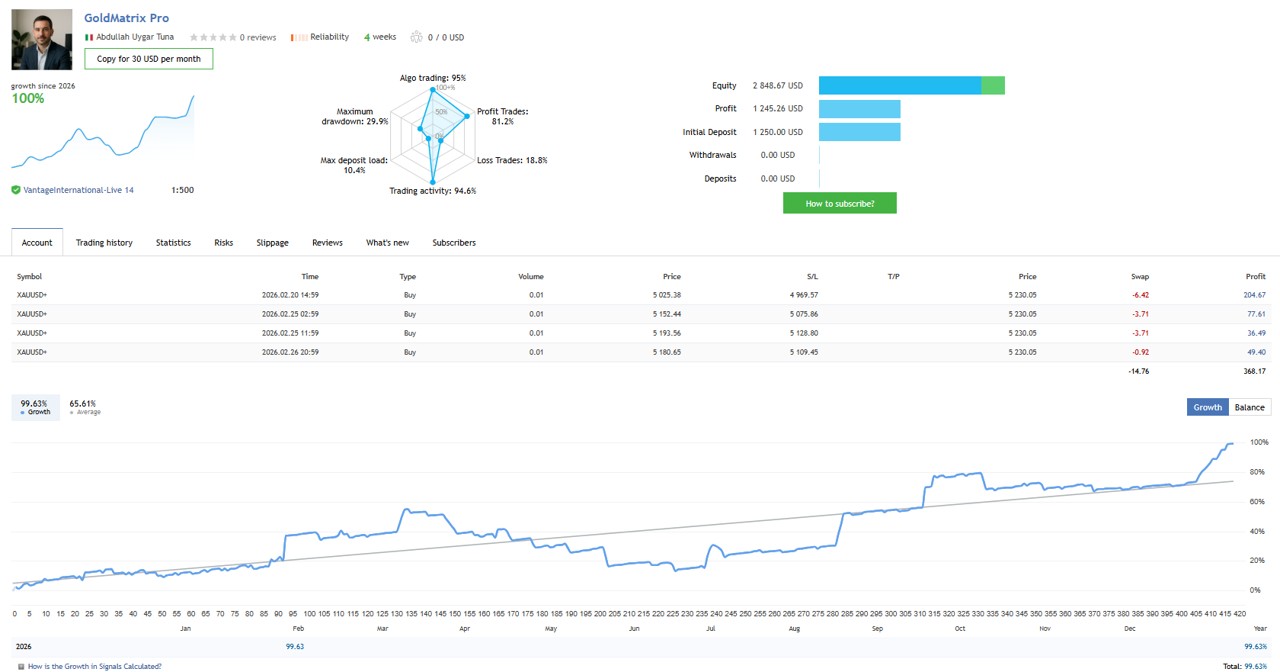Click the Reliability bars indicator icon
The width and height of the screenshot is (1280, 672).
(x=298, y=37)
